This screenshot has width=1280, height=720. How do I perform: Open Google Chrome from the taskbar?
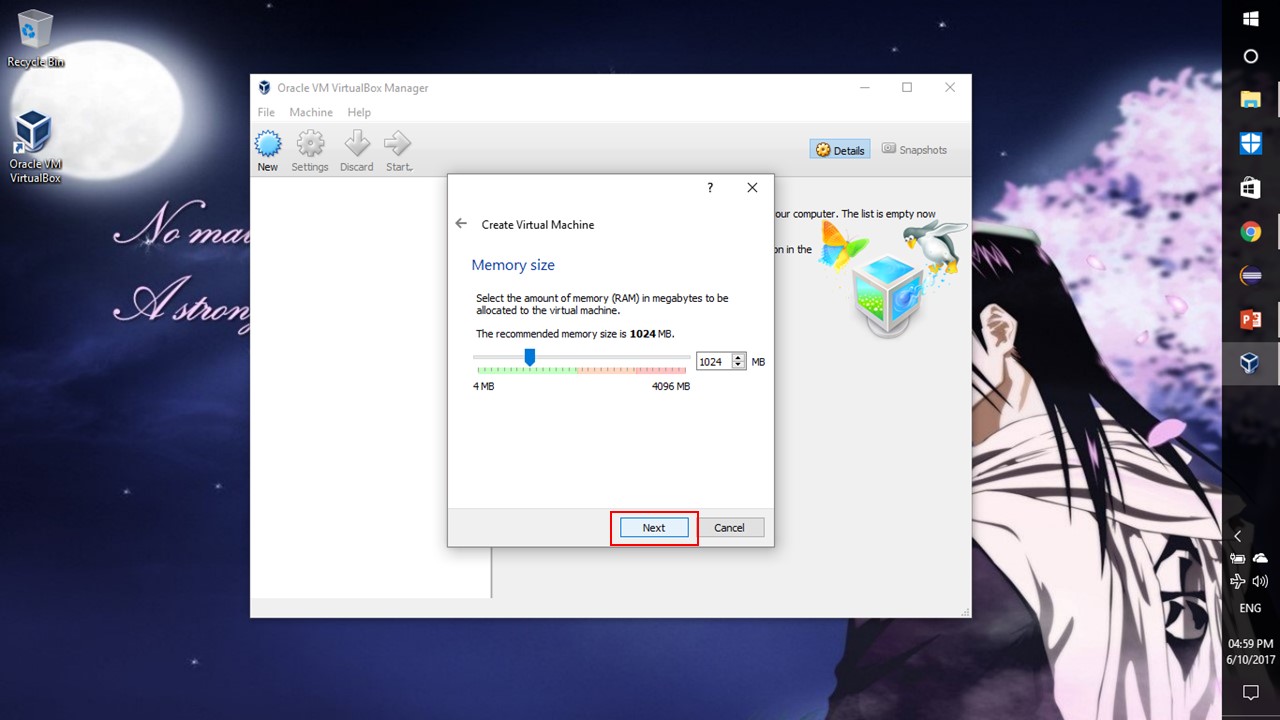click(x=1250, y=232)
